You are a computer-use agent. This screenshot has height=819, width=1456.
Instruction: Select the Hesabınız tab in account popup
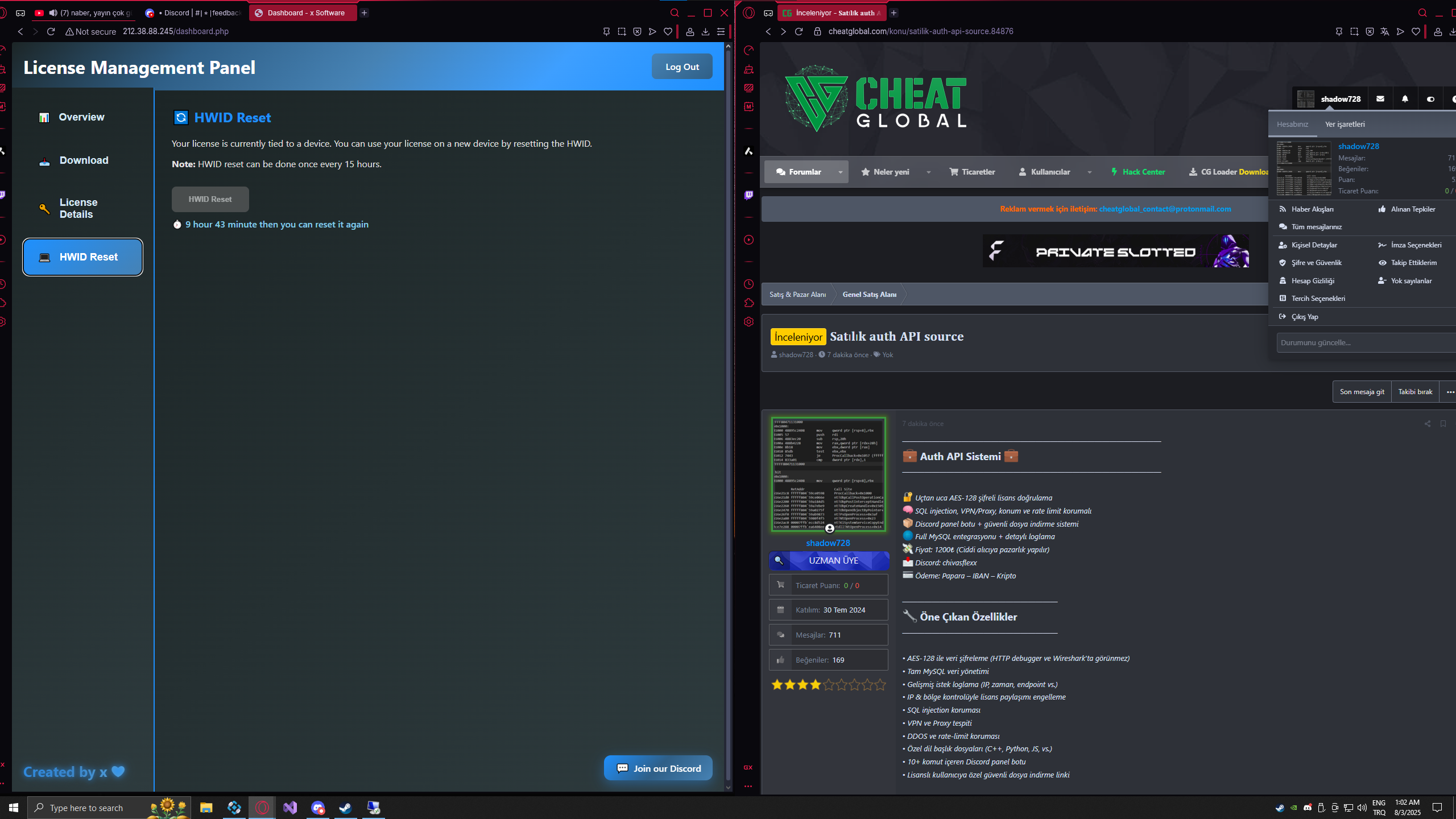pos(1292,124)
